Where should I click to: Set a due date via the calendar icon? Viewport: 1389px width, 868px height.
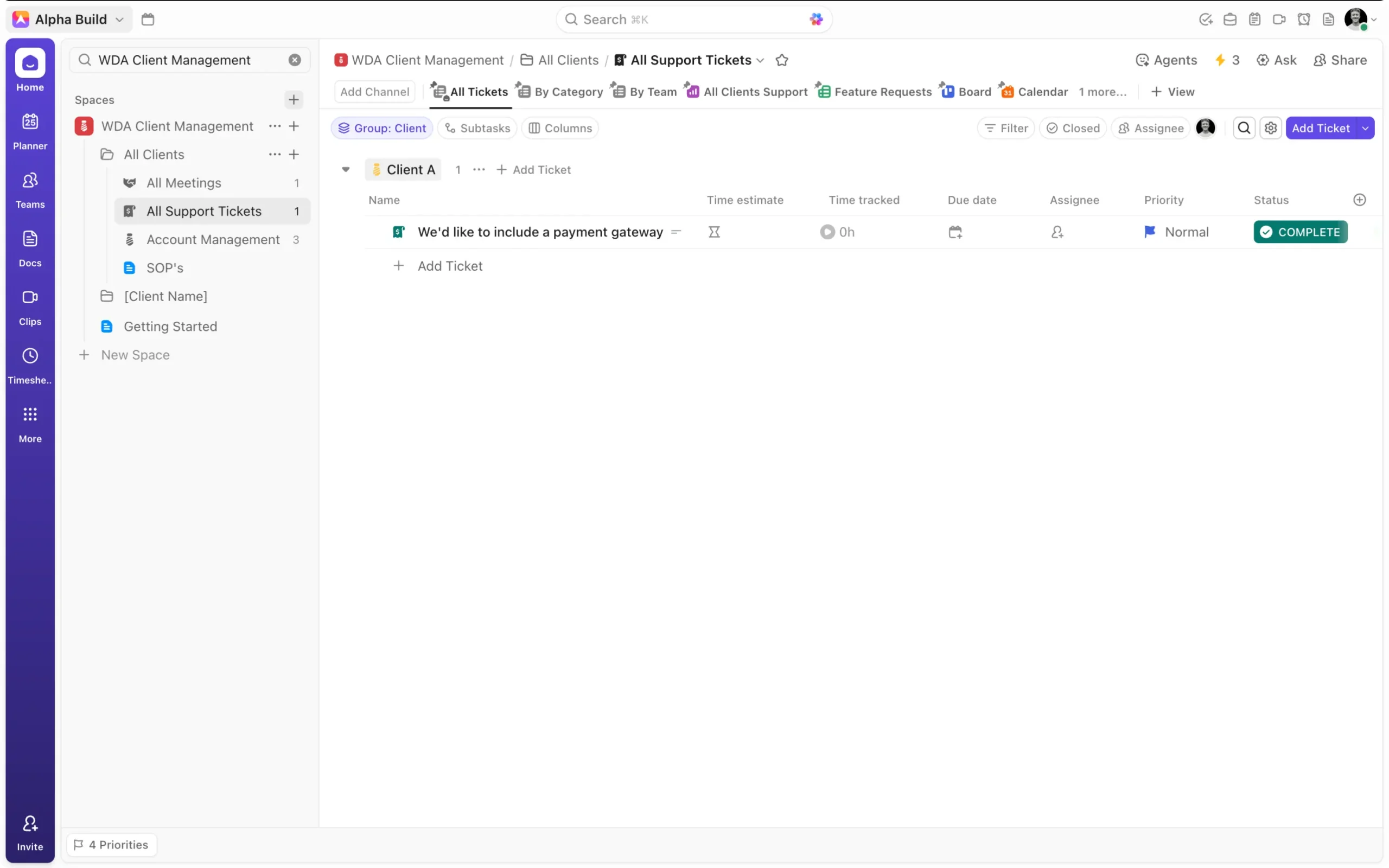pyautogui.click(x=954, y=232)
